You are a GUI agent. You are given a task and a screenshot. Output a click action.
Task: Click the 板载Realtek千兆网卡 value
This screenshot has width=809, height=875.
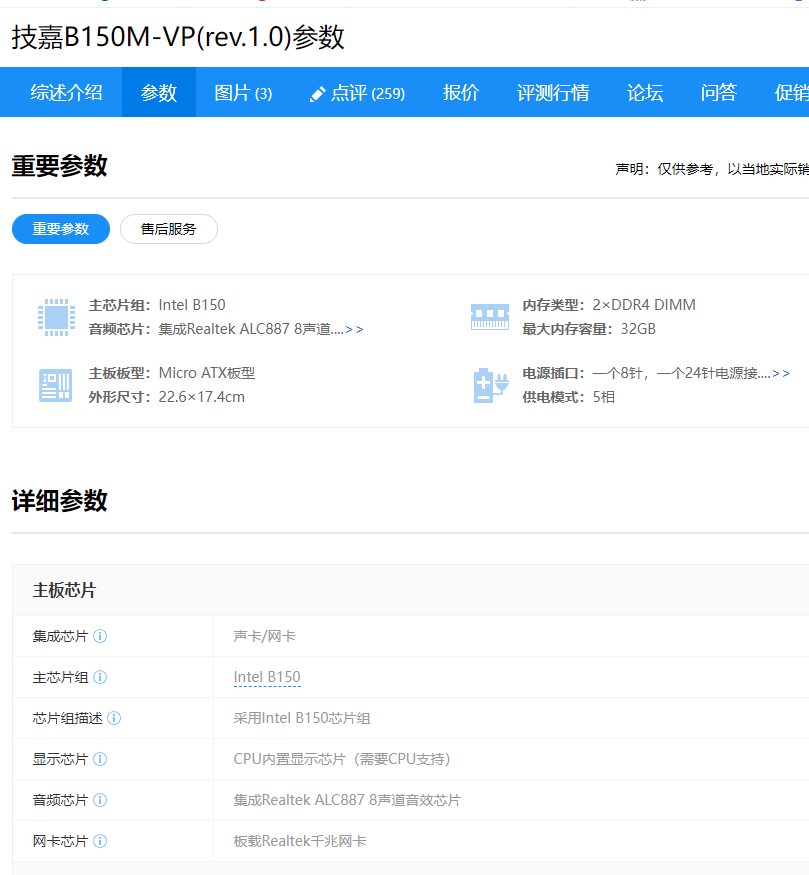click(300, 841)
